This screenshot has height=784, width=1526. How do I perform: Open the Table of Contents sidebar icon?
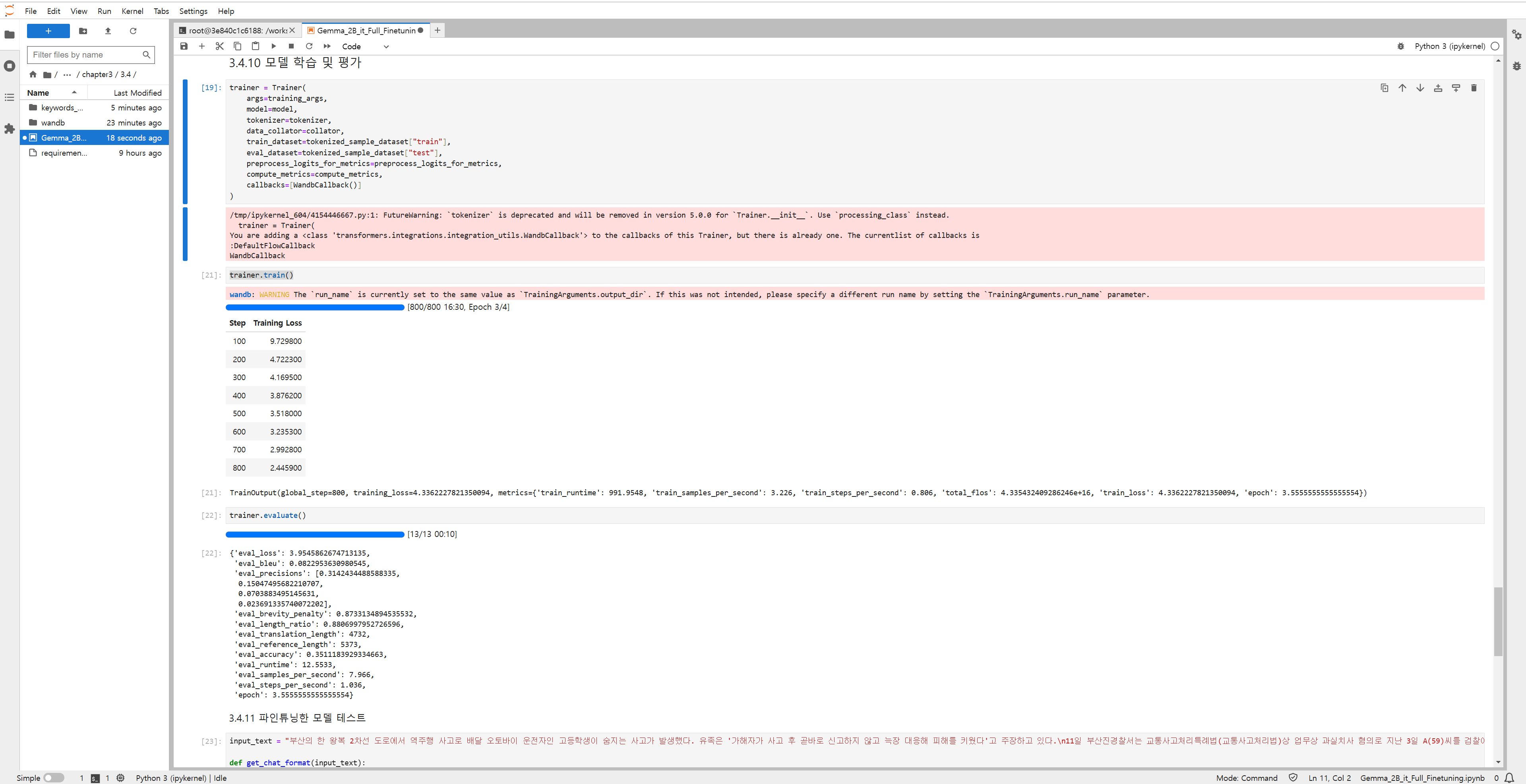10,97
